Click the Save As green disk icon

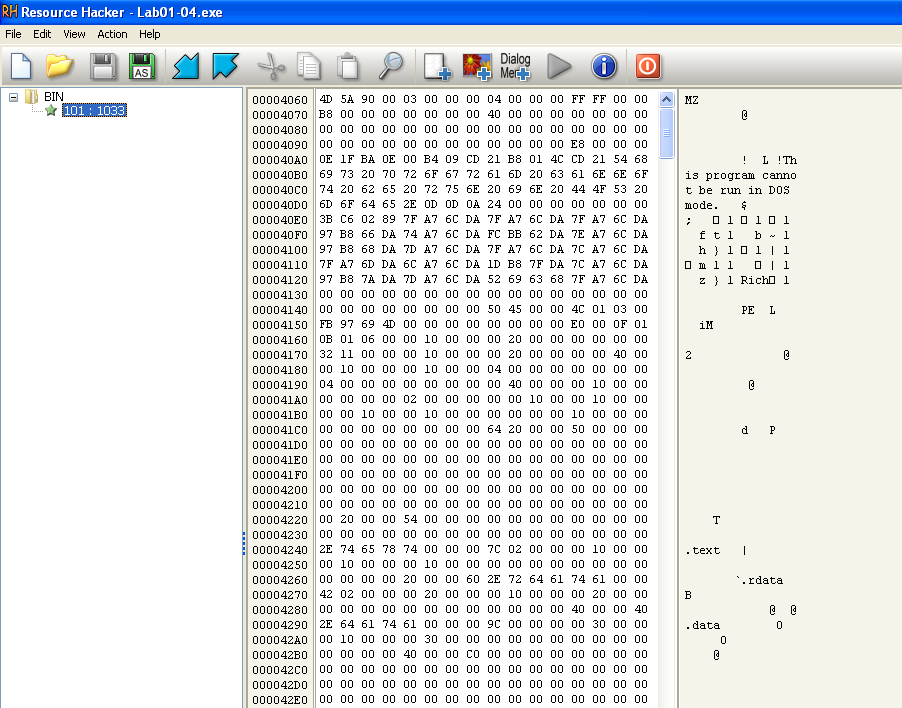(x=142, y=66)
